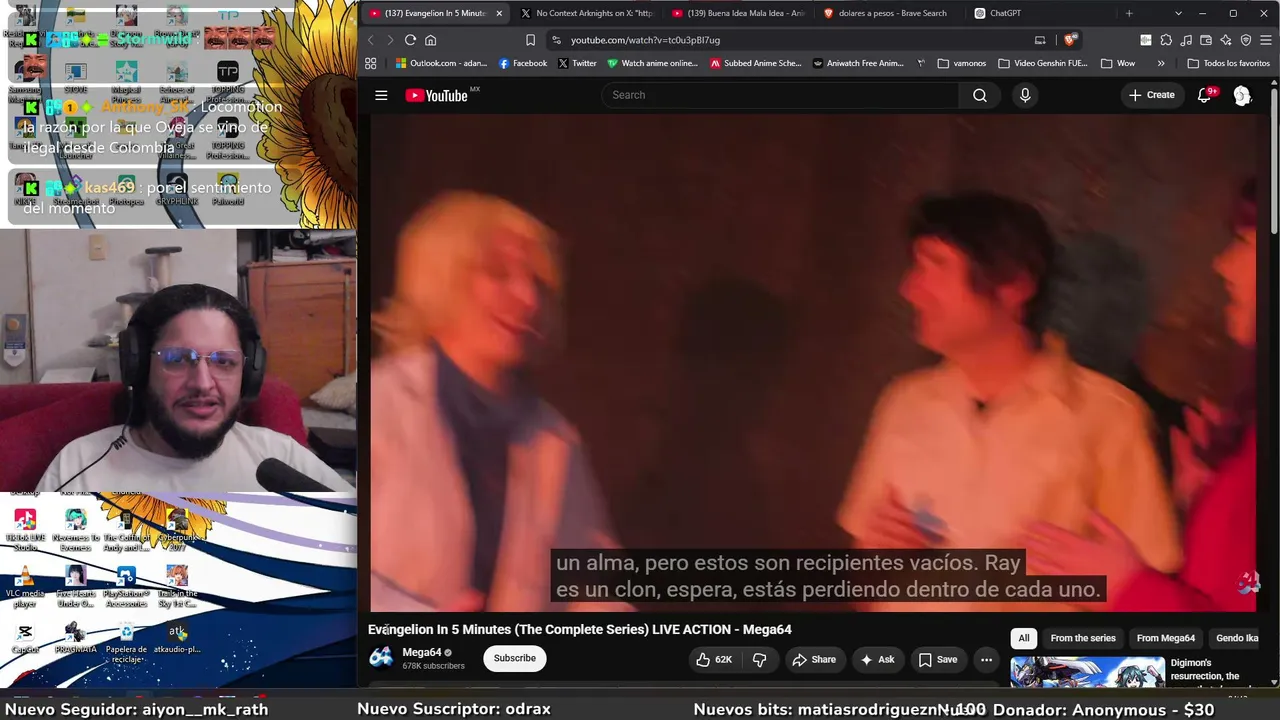Open the Twitter bookmark
1280x720 pixels.
(x=577, y=63)
